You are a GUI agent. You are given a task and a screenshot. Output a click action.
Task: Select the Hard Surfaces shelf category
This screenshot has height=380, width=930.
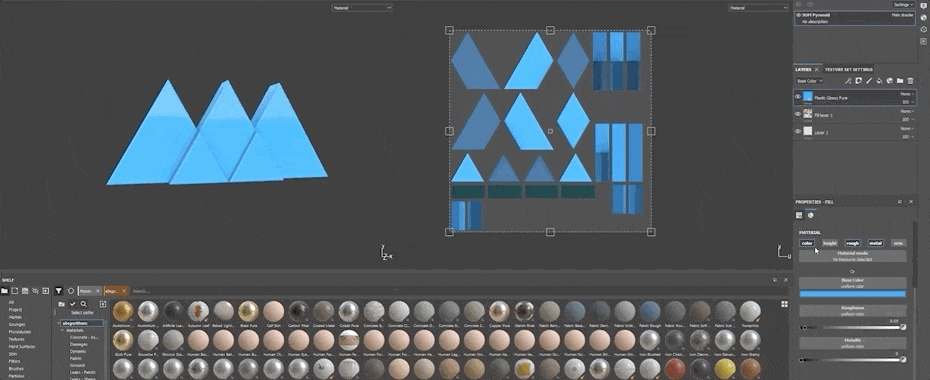pyautogui.click(x=21, y=347)
